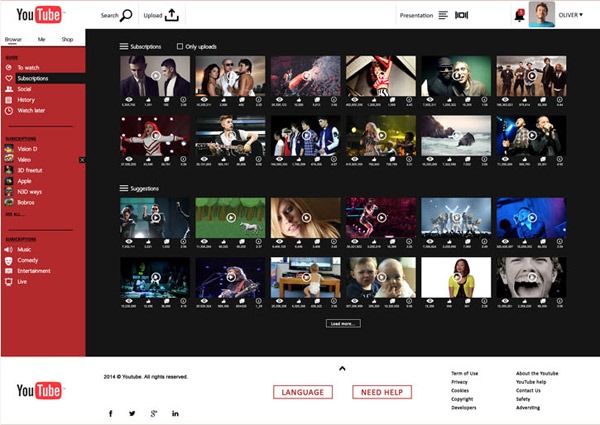The image size is (600, 425).
Task: Switch to the Me tab
Action: (x=41, y=39)
